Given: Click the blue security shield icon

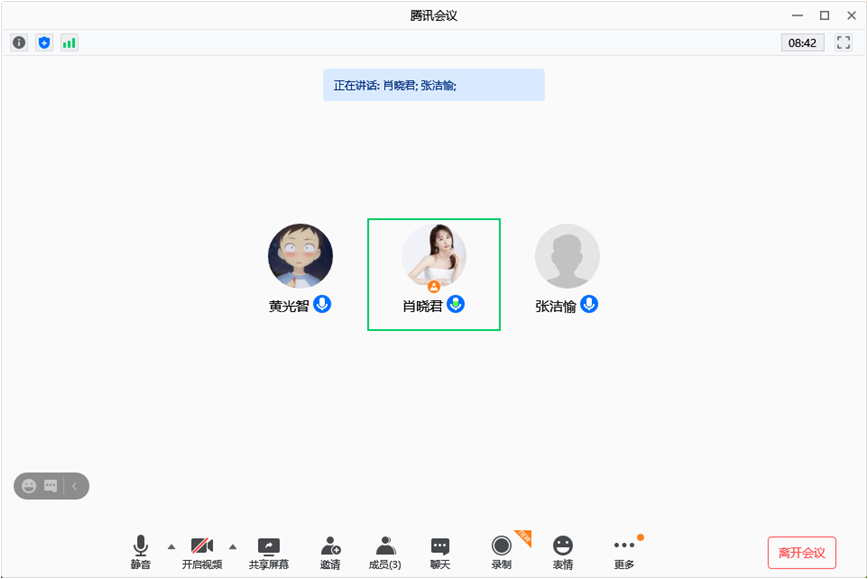Looking at the screenshot, I should click(44, 42).
